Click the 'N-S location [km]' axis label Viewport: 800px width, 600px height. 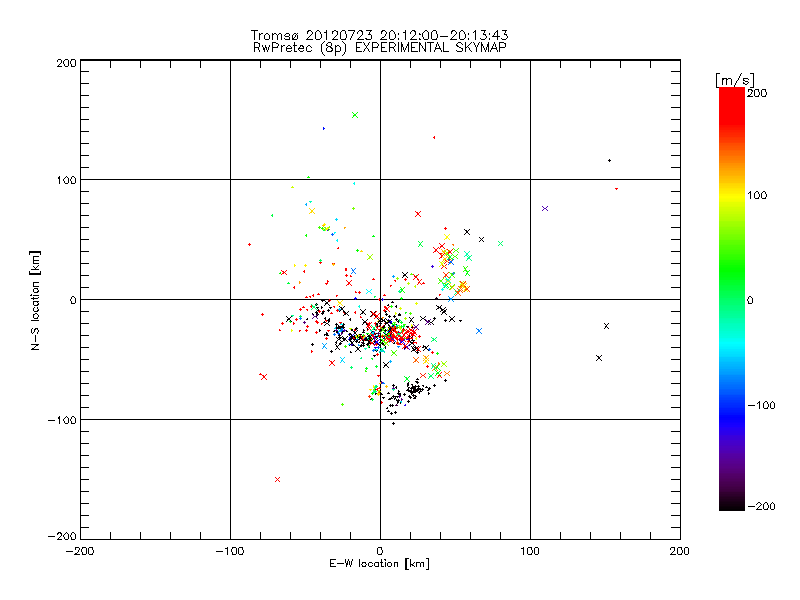click(x=35, y=300)
